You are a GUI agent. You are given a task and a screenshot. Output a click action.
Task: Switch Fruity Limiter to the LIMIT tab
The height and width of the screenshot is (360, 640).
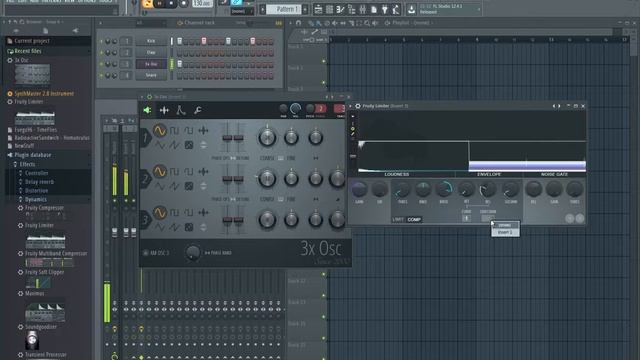398,220
